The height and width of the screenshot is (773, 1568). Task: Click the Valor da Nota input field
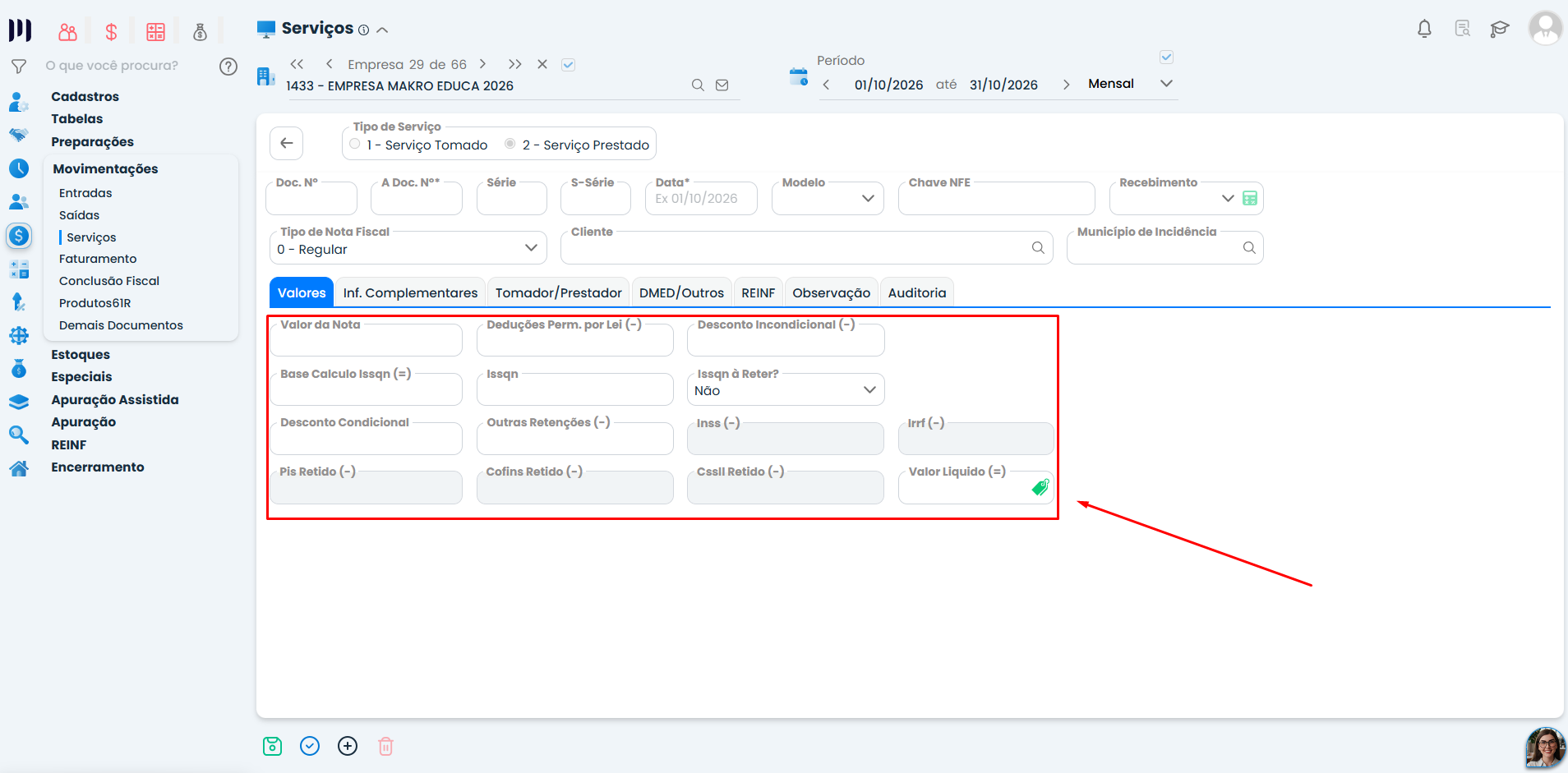366,340
